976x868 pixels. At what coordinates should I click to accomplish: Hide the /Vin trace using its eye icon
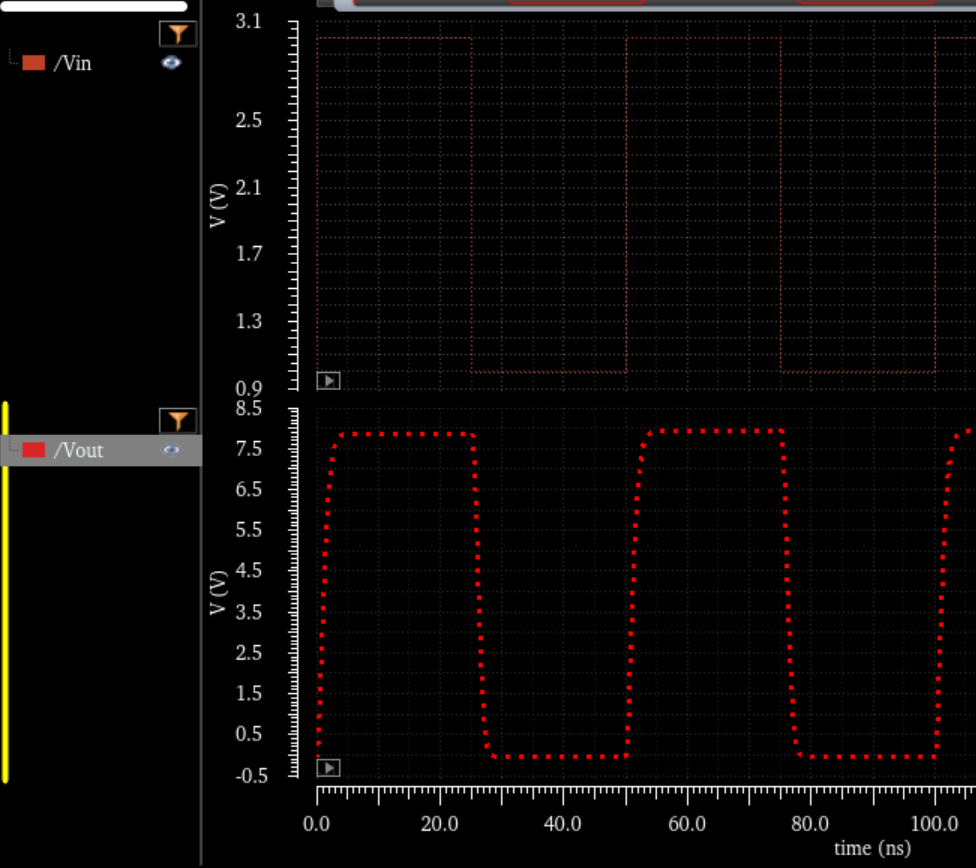(172, 63)
